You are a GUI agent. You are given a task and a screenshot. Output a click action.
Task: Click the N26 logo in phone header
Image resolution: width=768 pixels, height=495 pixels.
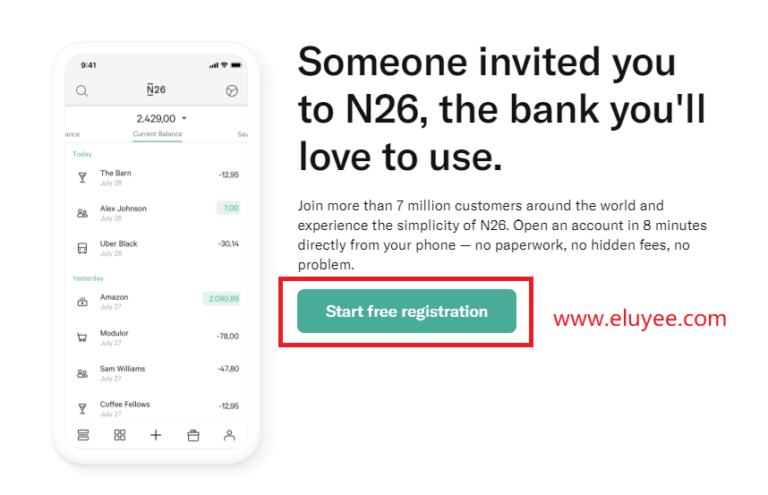coord(156,90)
